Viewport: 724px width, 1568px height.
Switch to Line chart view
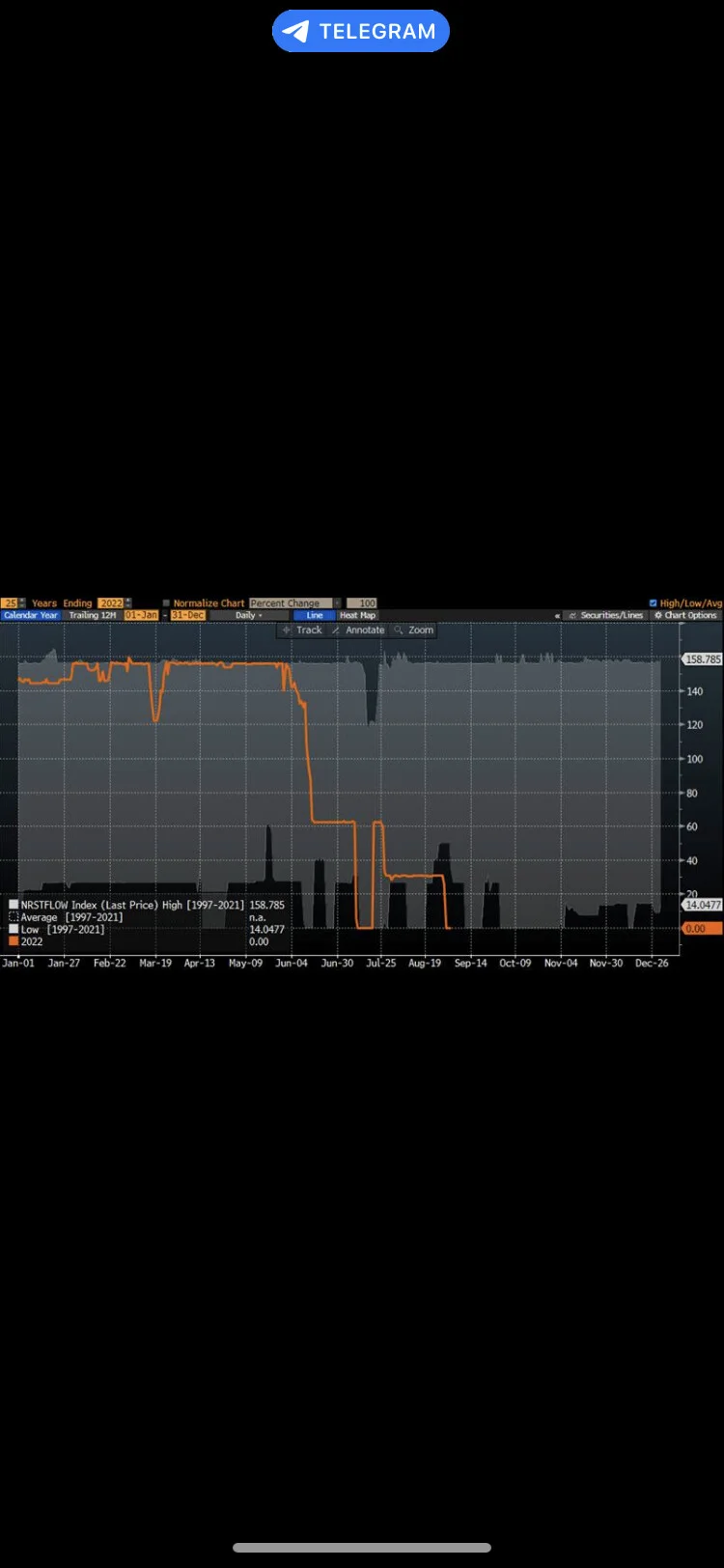click(315, 615)
